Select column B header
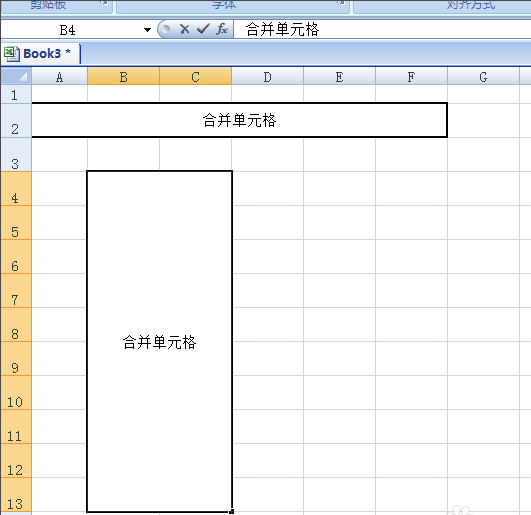Screen dimensions: 531x515 (x=124, y=77)
